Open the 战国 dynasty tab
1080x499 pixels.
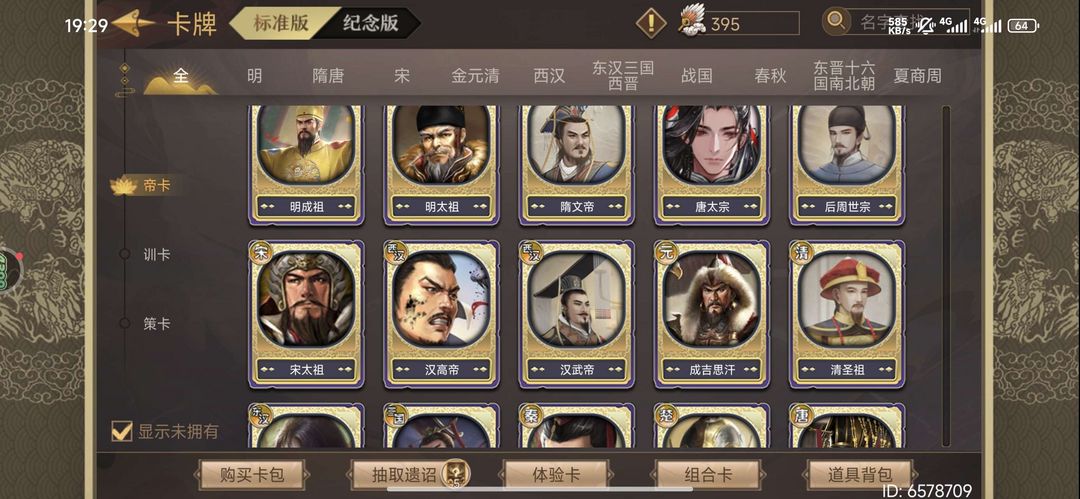pyautogui.click(x=696, y=76)
